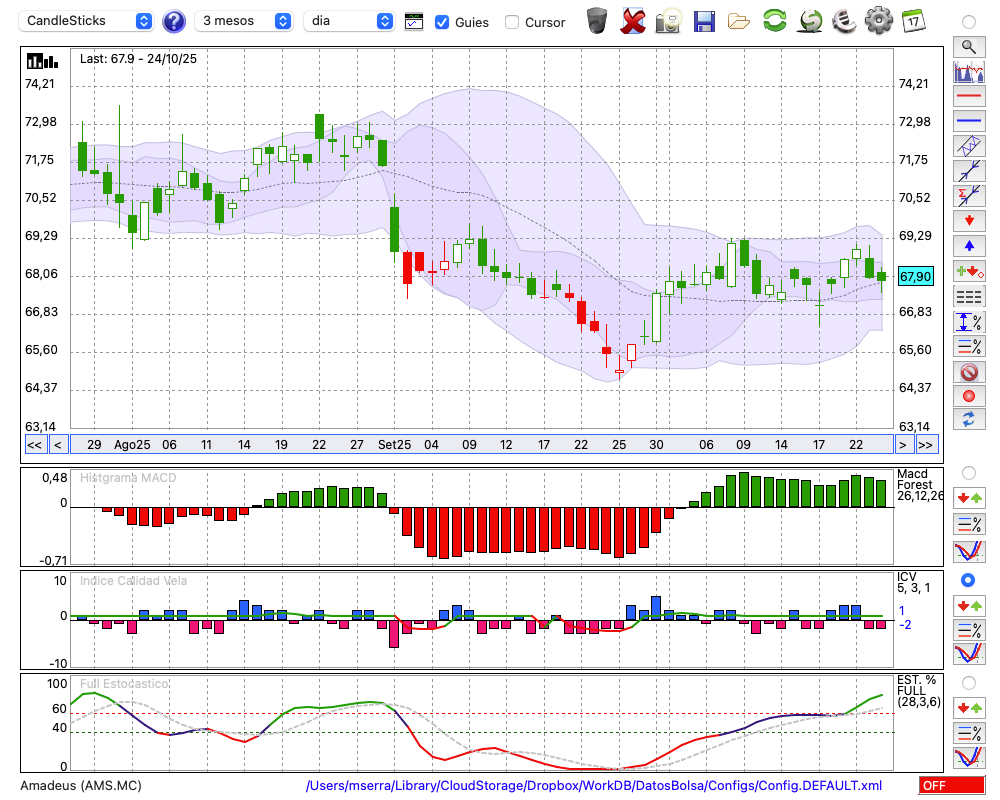Screen dimensions: 1000x800
Task: Click the red prohibition sign icon
Action: 969,372
